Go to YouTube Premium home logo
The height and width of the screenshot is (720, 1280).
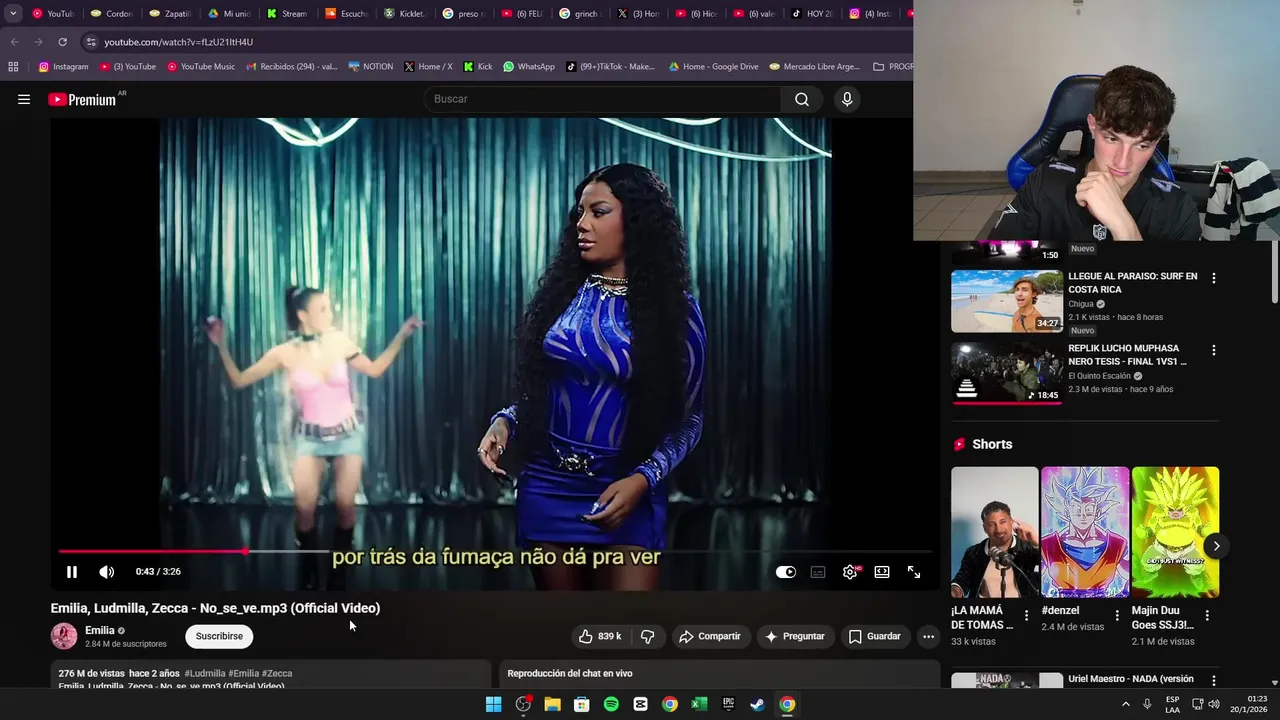click(x=82, y=99)
